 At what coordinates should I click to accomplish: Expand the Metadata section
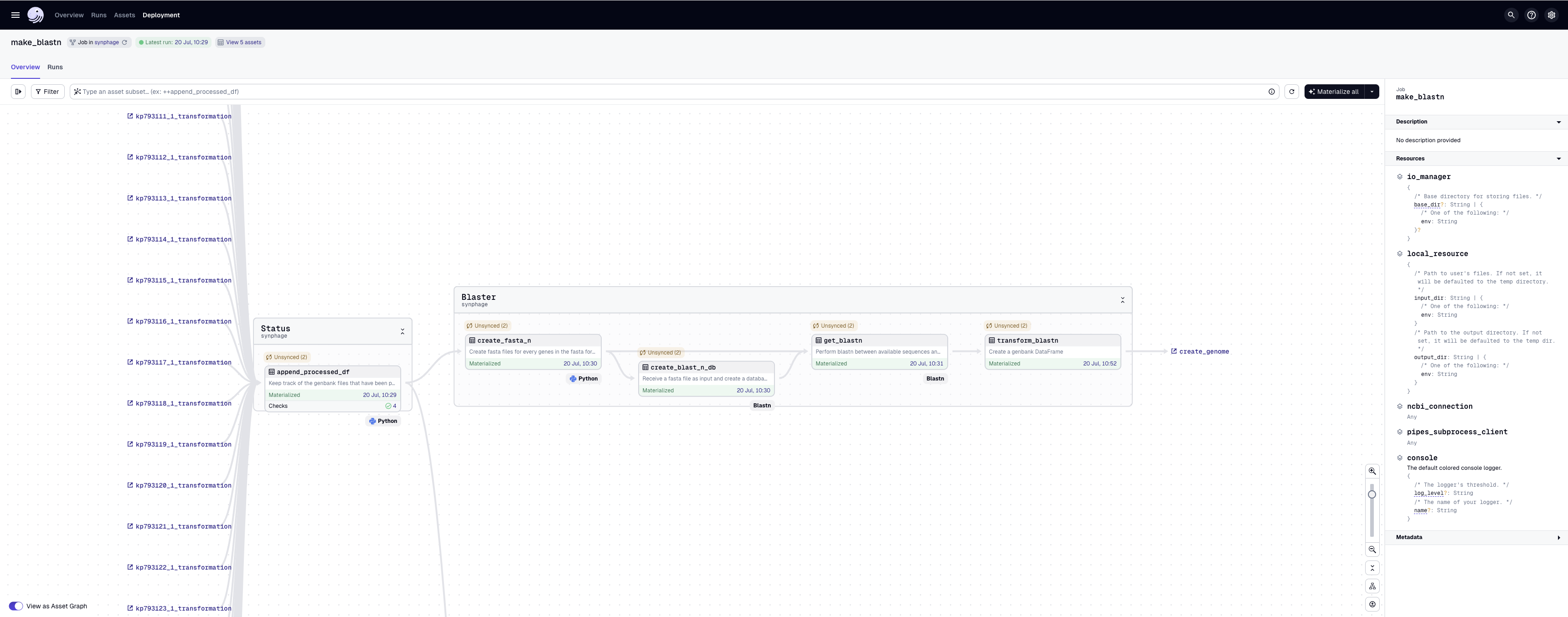1558,537
